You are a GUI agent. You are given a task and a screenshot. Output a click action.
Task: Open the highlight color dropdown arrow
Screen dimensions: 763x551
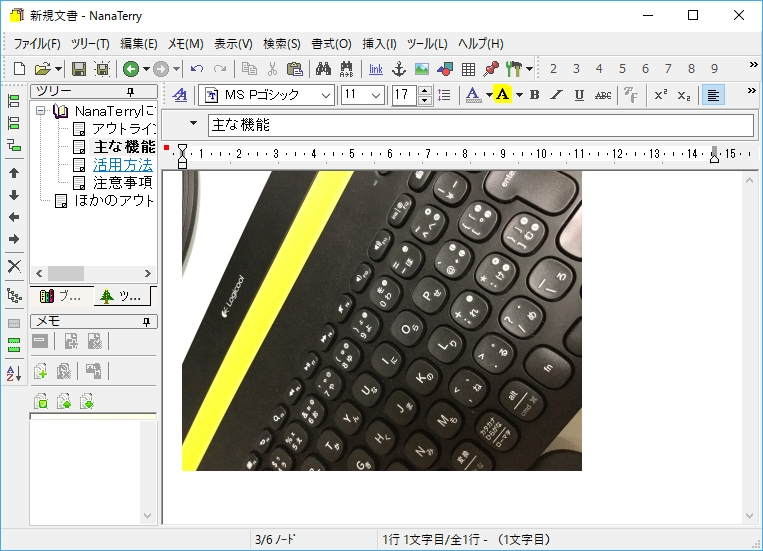tap(519, 95)
